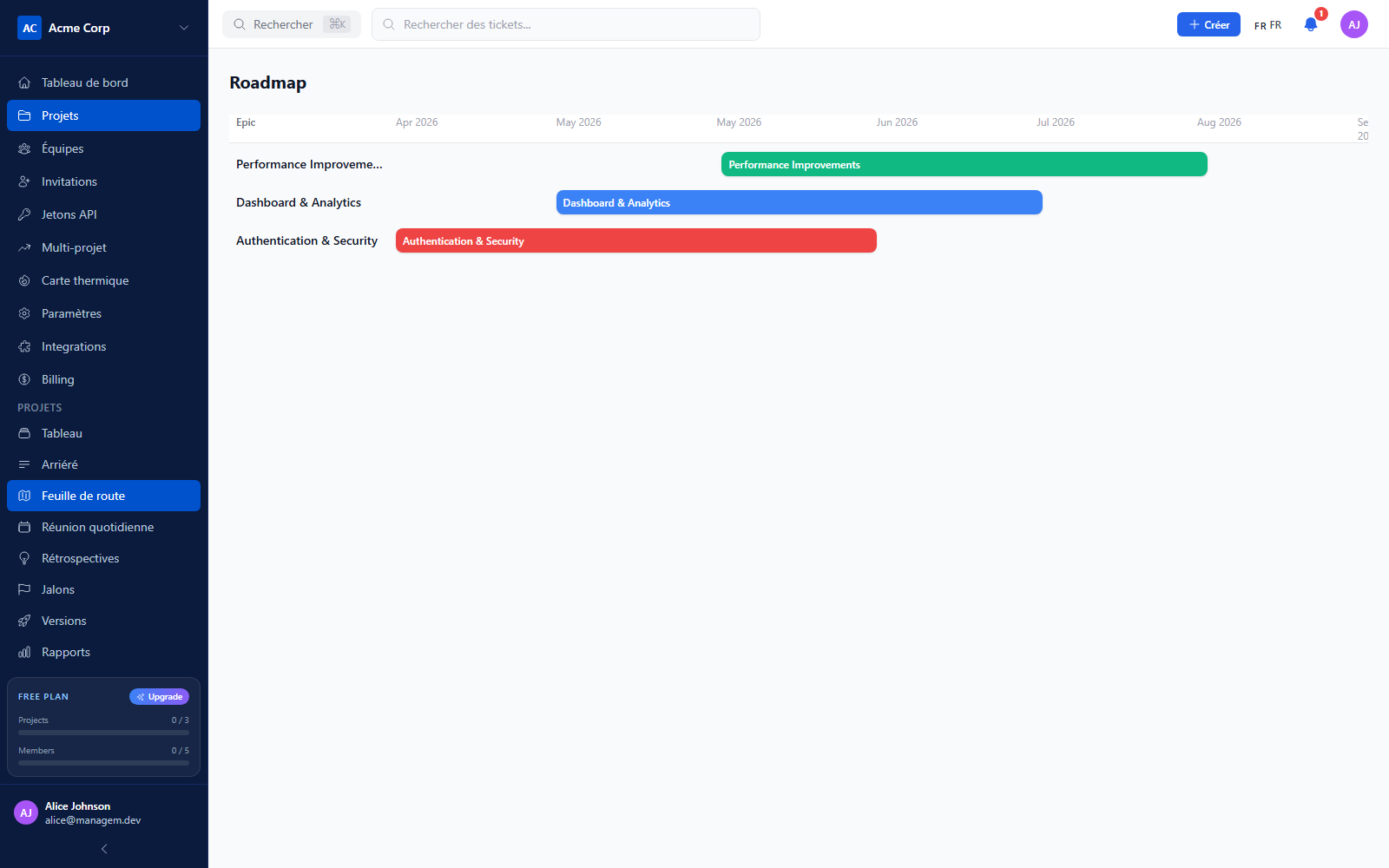Focus the Rechercher des tickets field
Image resolution: width=1389 pixels, height=868 pixels.
click(x=566, y=24)
